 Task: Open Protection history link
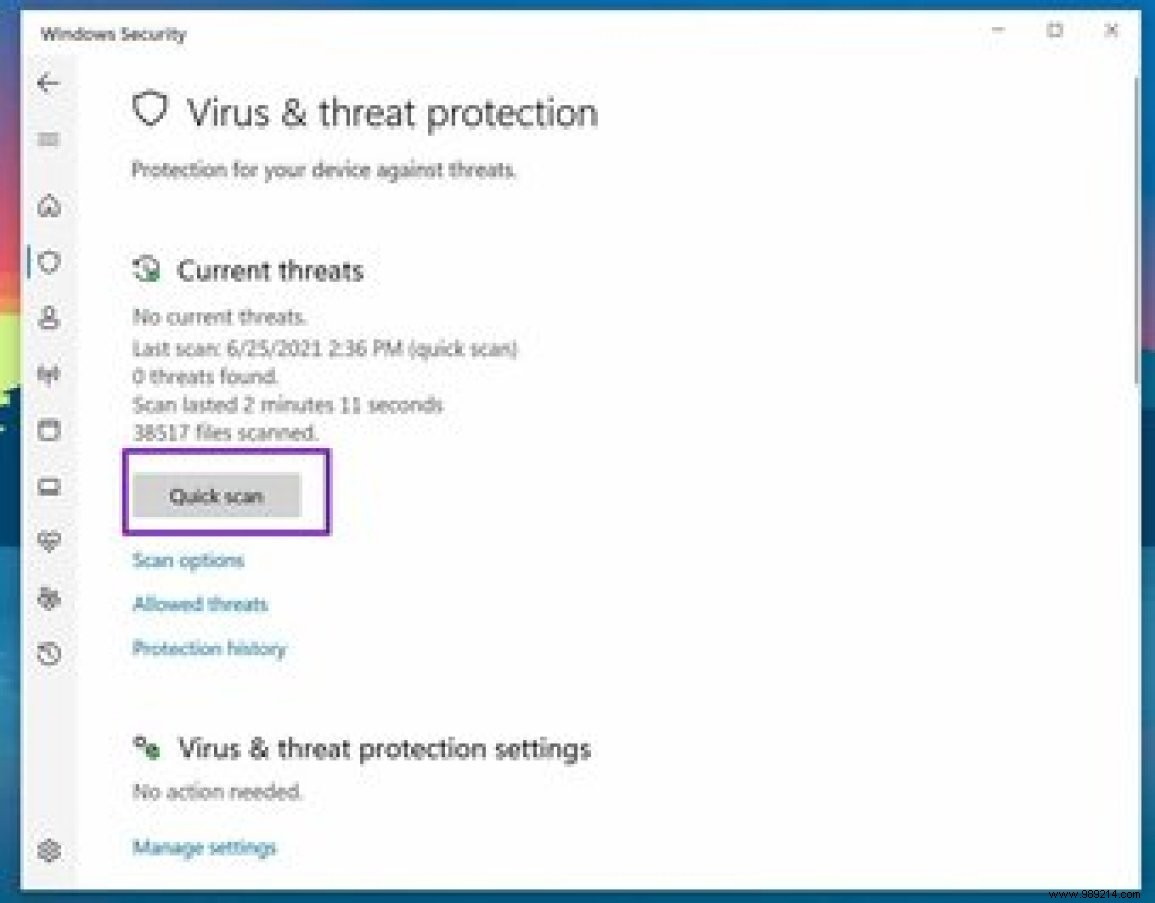coord(210,648)
